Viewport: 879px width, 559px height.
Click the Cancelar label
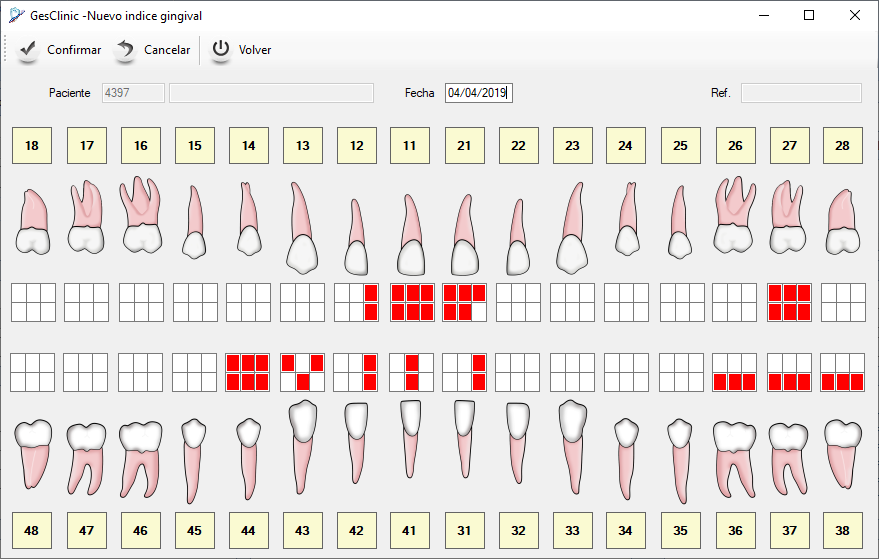(x=167, y=50)
